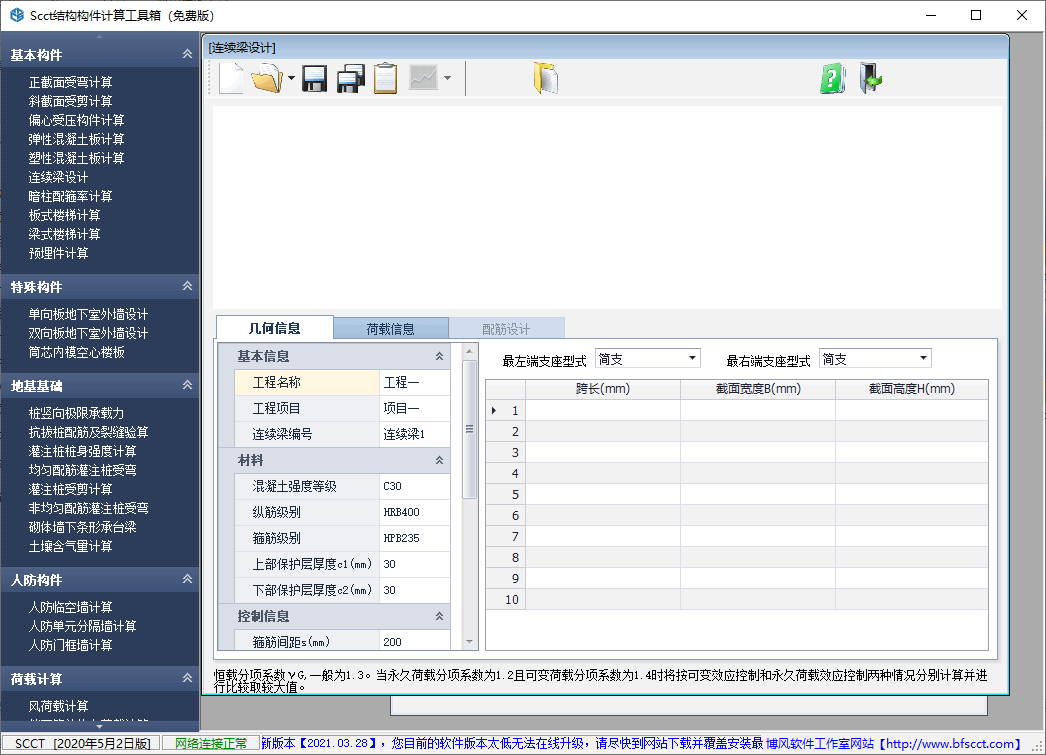
Task: Open 连续梁设计 in sidebar
Action: click(58, 177)
